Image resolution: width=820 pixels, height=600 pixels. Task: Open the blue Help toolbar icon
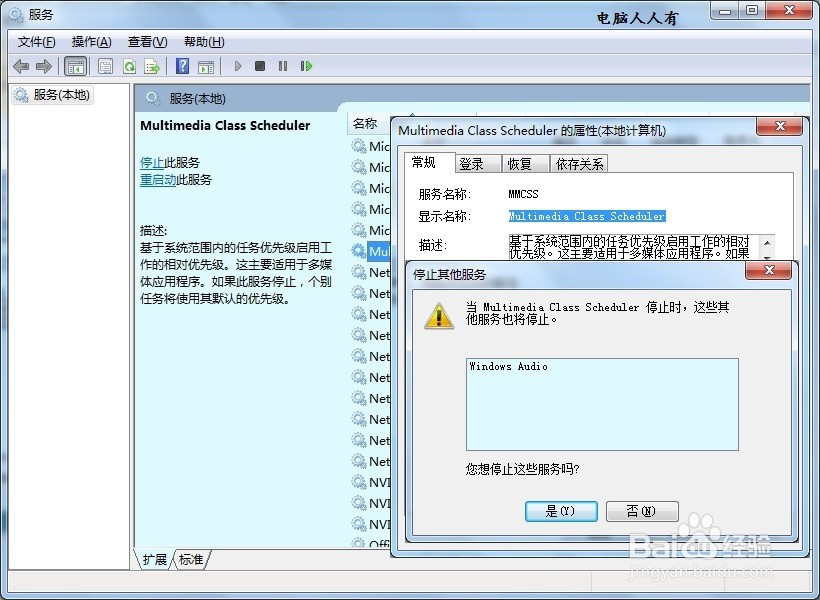(x=183, y=66)
